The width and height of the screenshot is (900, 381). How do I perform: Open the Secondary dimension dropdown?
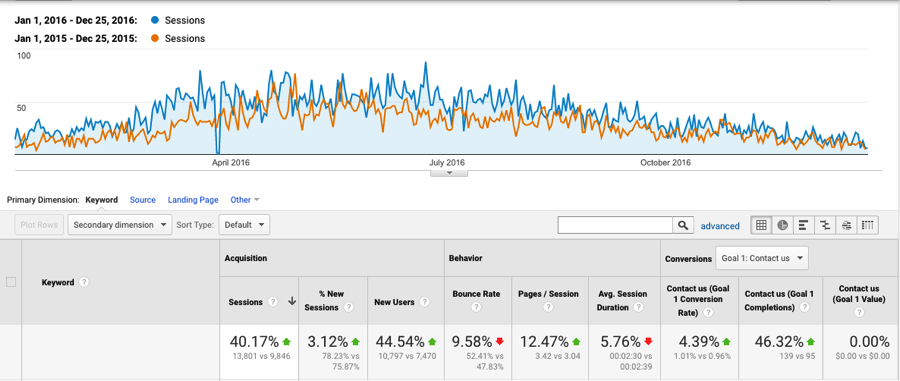(x=120, y=225)
